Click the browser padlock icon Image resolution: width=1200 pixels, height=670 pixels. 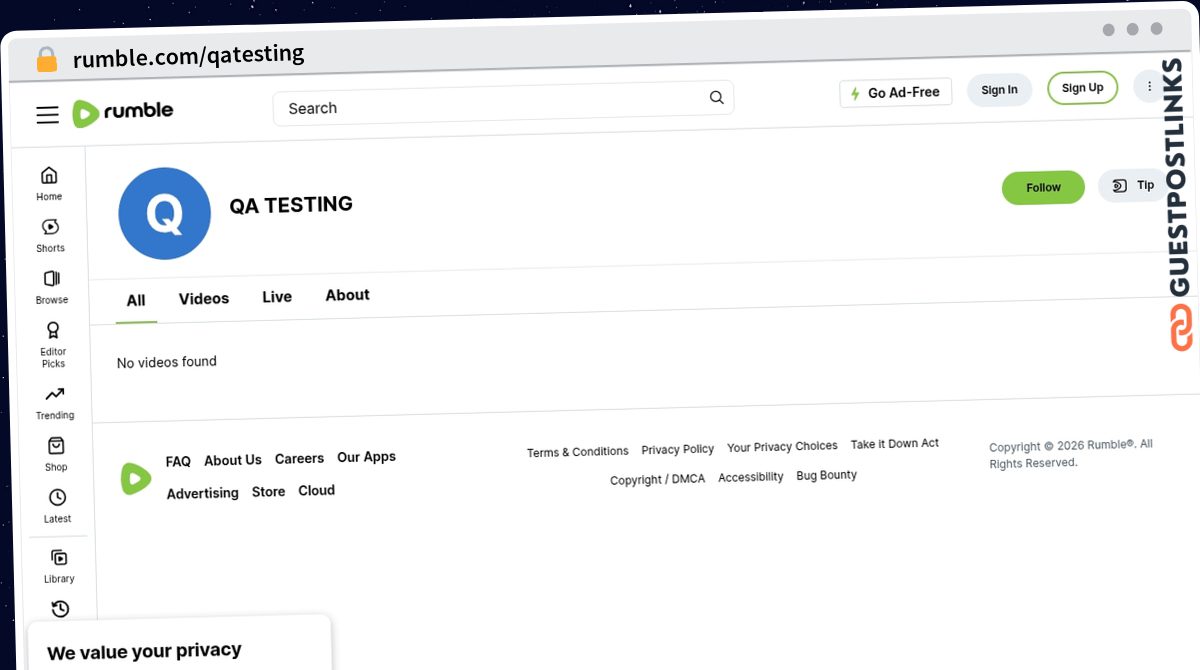click(47, 59)
